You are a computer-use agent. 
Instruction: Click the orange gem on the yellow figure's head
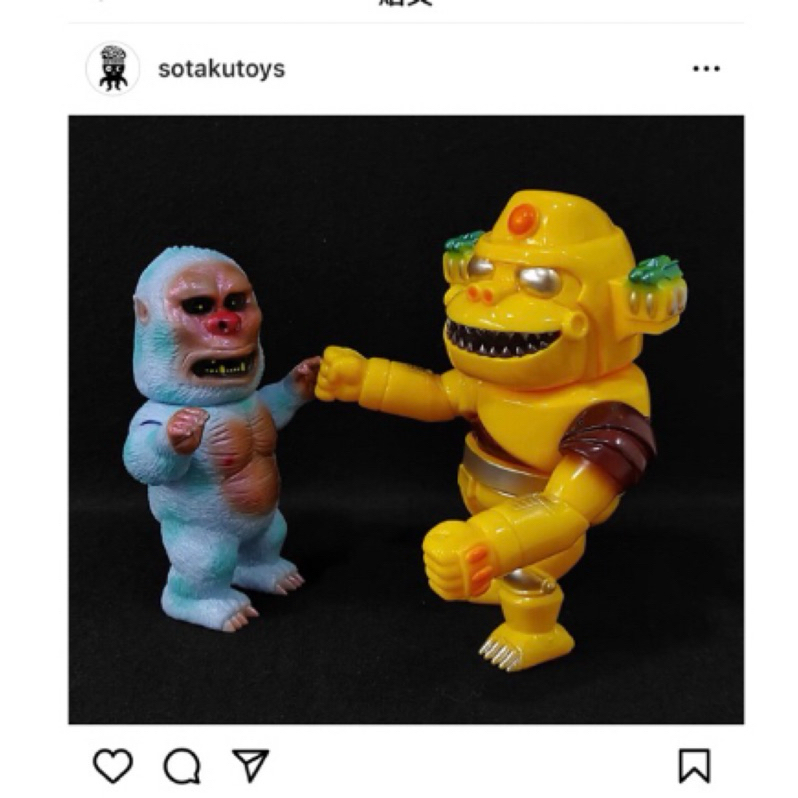pos(523,219)
